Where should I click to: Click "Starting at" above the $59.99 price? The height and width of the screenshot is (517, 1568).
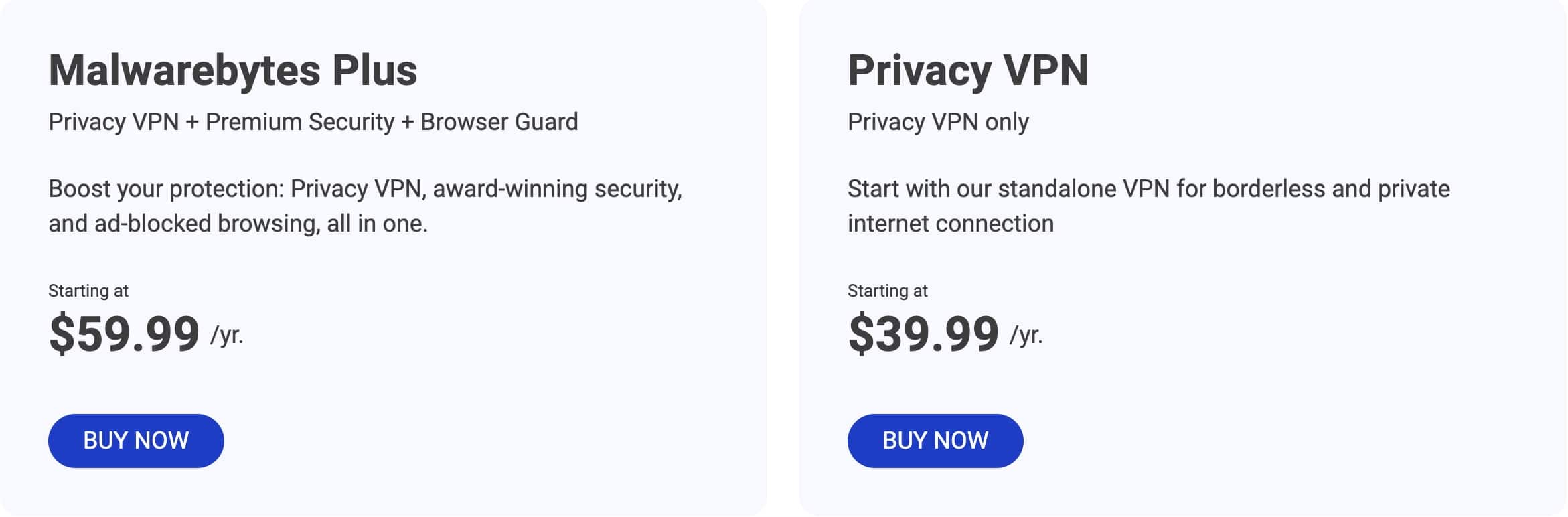[x=88, y=291]
